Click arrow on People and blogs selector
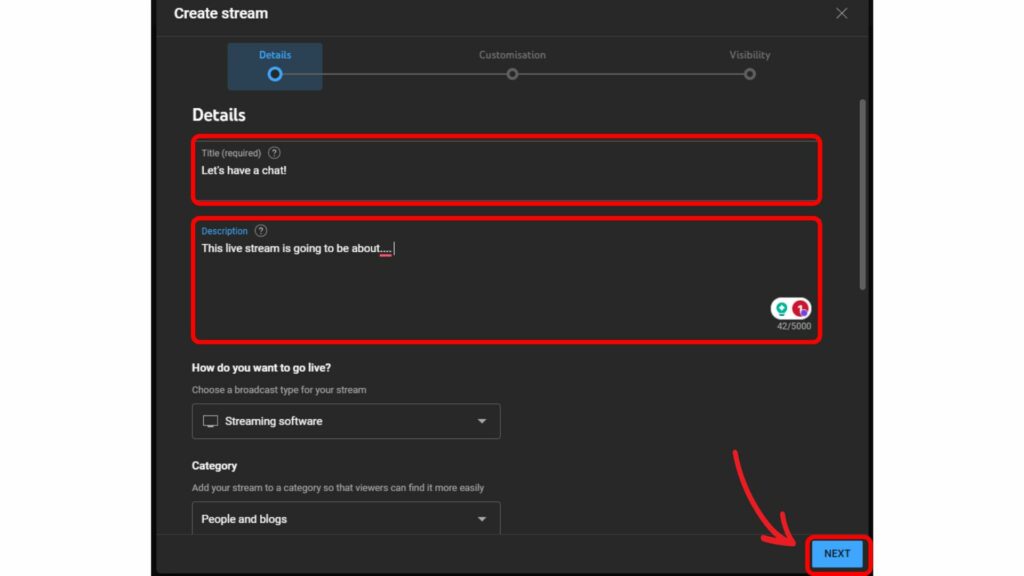This screenshot has width=1024, height=576. click(x=482, y=519)
